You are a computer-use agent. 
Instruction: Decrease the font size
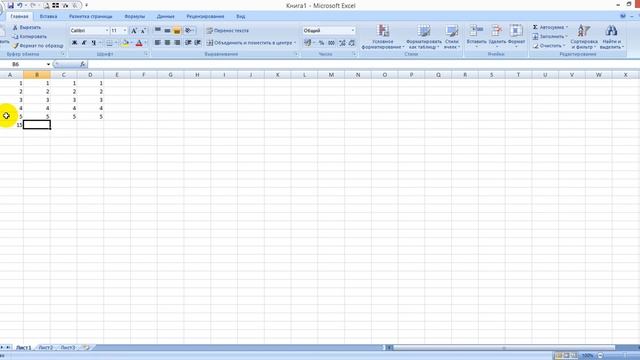[143, 31]
